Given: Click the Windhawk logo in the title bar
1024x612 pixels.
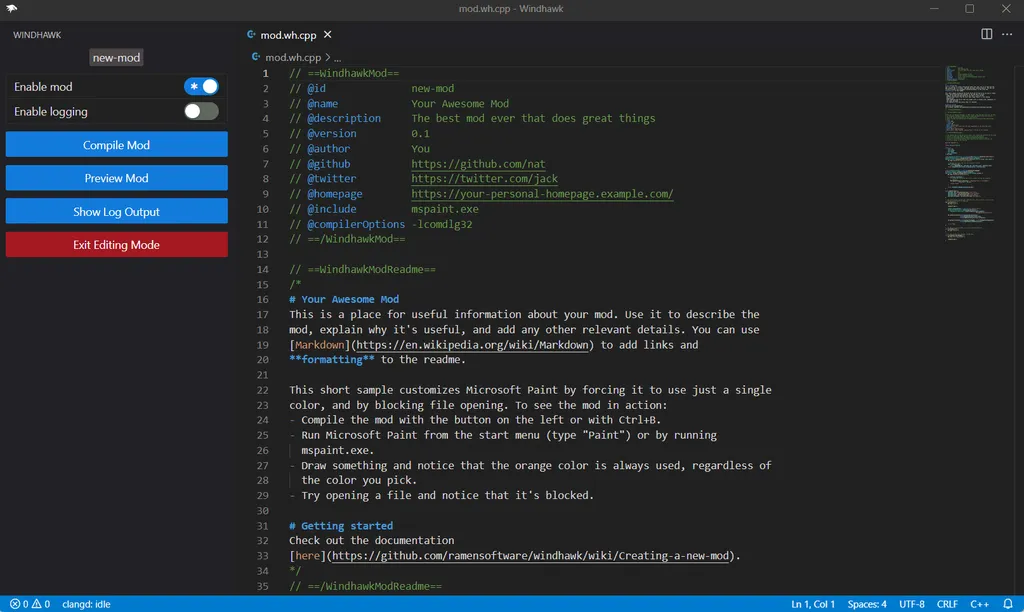Looking at the screenshot, I should click(x=11, y=8).
